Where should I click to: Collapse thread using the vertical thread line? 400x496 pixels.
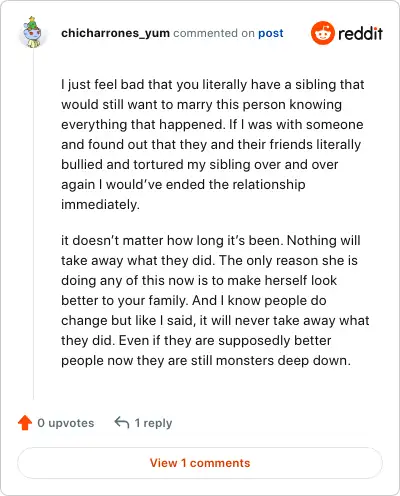[33, 224]
